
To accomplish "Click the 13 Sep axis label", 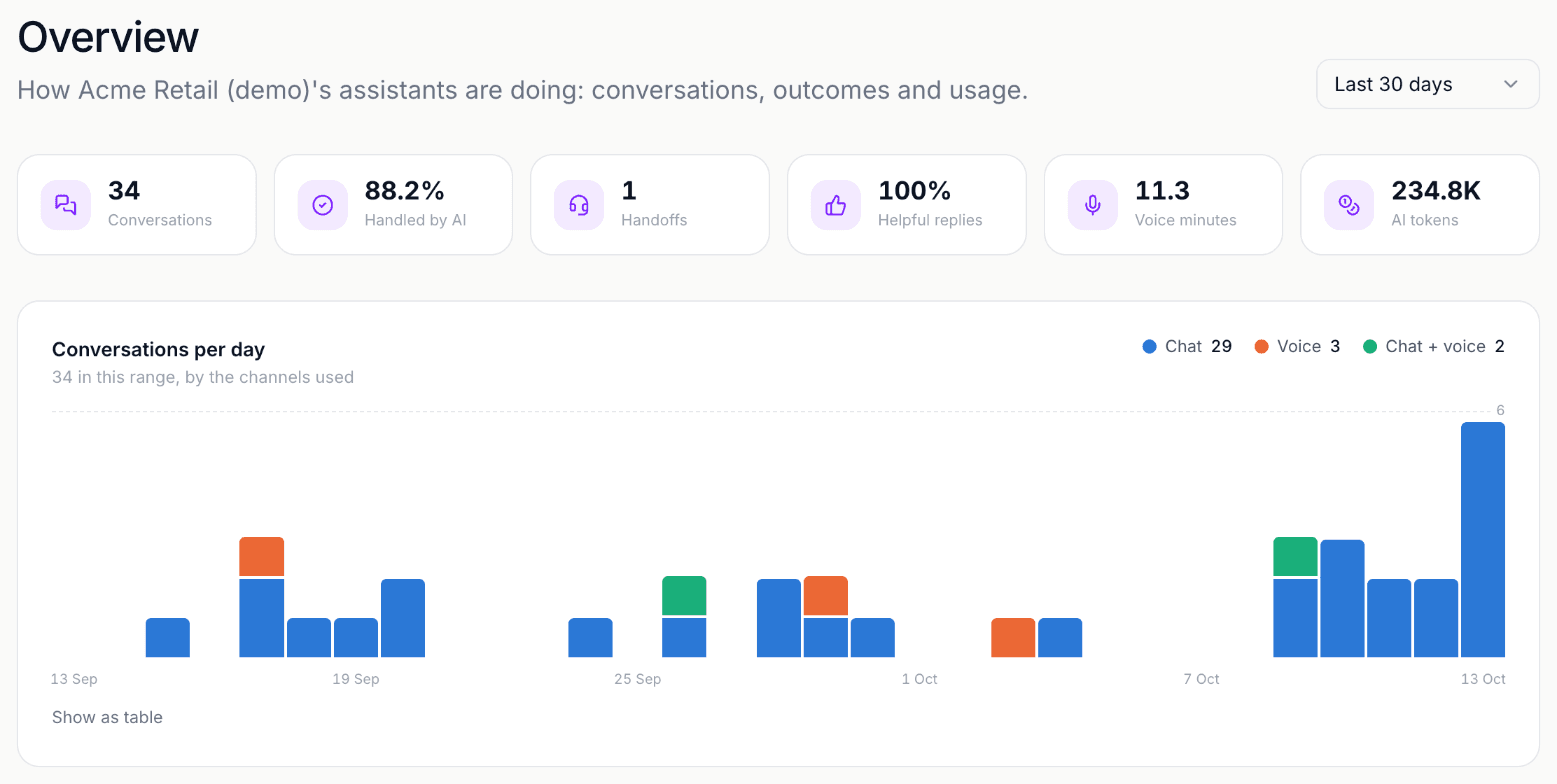I will (74, 679).
